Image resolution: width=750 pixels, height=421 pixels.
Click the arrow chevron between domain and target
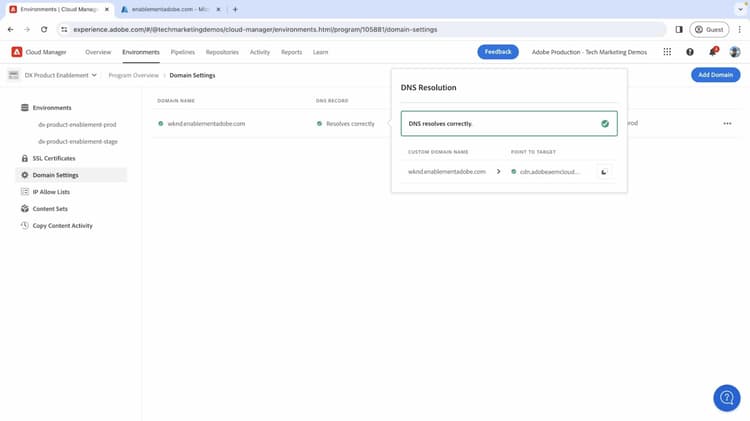(498, 171)
